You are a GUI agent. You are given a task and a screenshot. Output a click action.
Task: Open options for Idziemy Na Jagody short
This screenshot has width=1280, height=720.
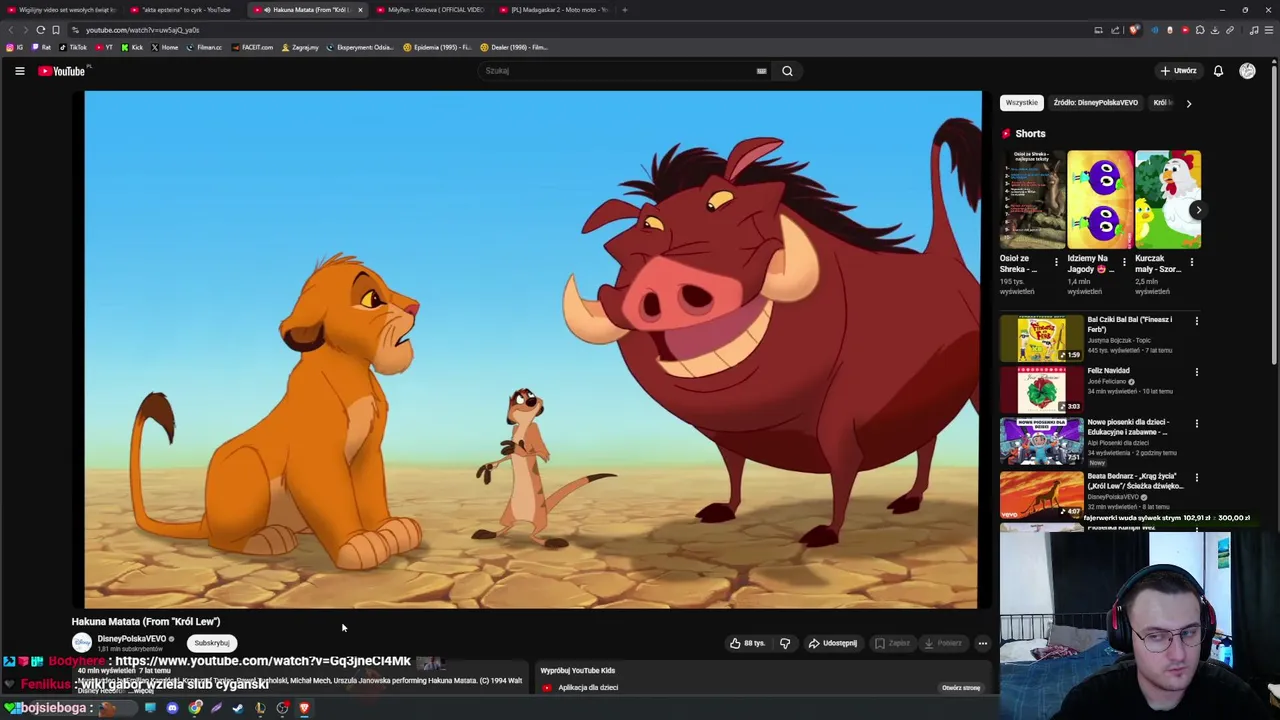click(x=1124, y=263)
